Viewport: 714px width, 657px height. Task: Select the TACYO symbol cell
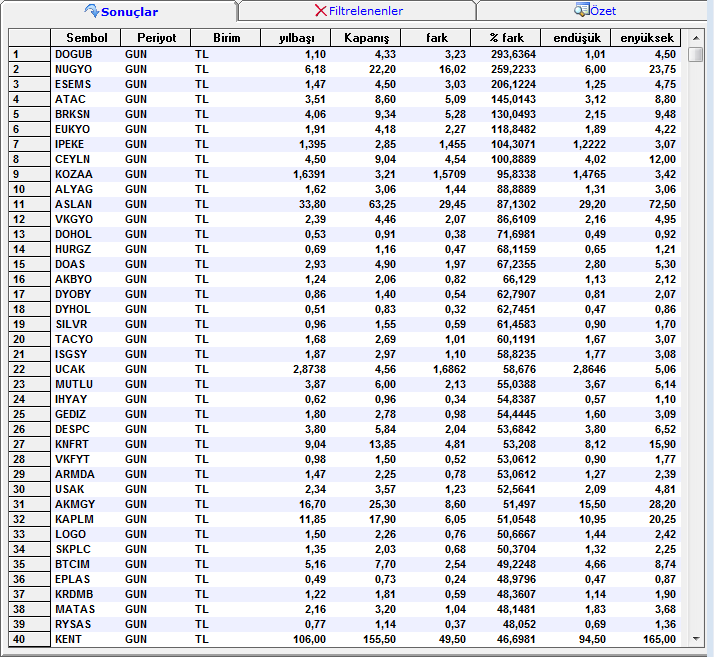86,339
